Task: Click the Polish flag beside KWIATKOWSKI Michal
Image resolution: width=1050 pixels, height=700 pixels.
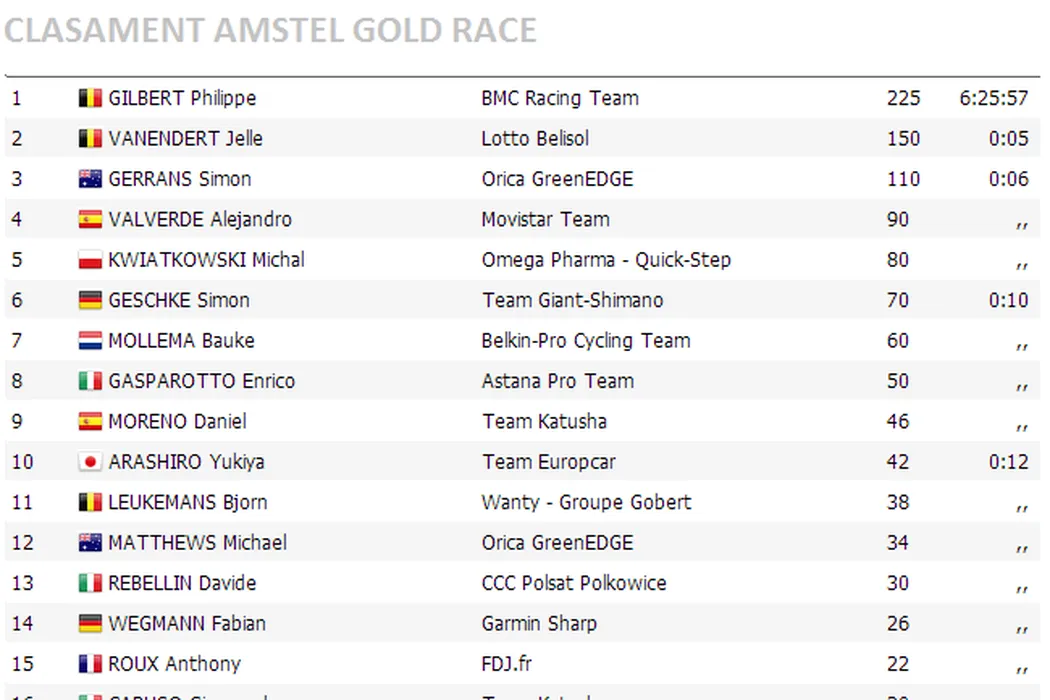Action: pos(90,260)
